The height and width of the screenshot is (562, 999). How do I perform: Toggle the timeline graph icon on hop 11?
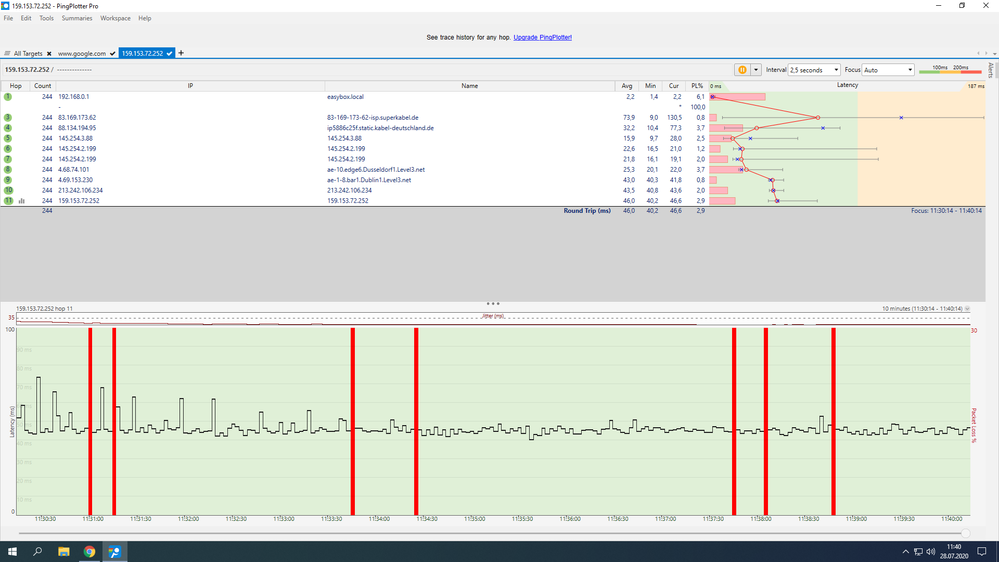click(22, 201)
